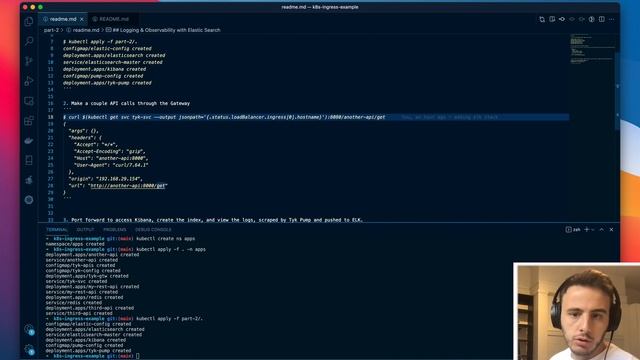
Task: Click "configmap/elastic-config created" in the editor
Action: click(107, 49)
